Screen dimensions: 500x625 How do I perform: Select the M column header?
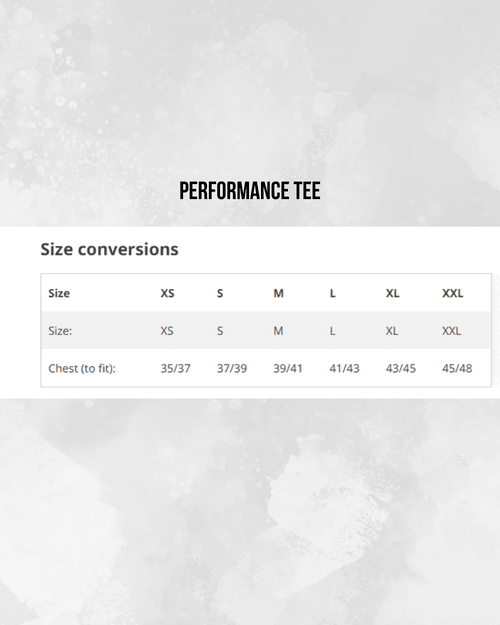(x=278, y=293)
